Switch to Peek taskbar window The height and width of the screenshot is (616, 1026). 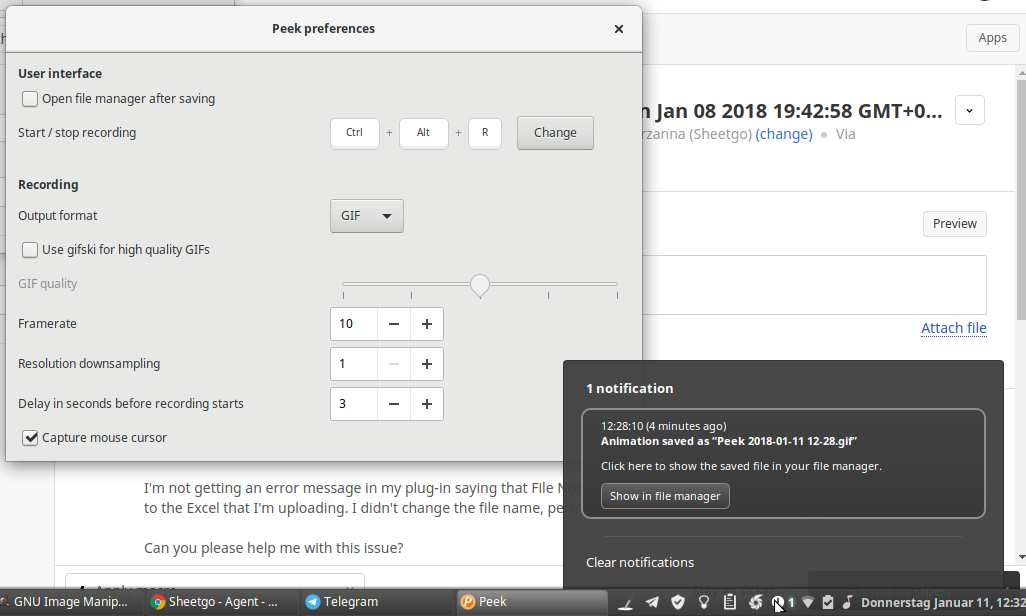pos(531,602)
